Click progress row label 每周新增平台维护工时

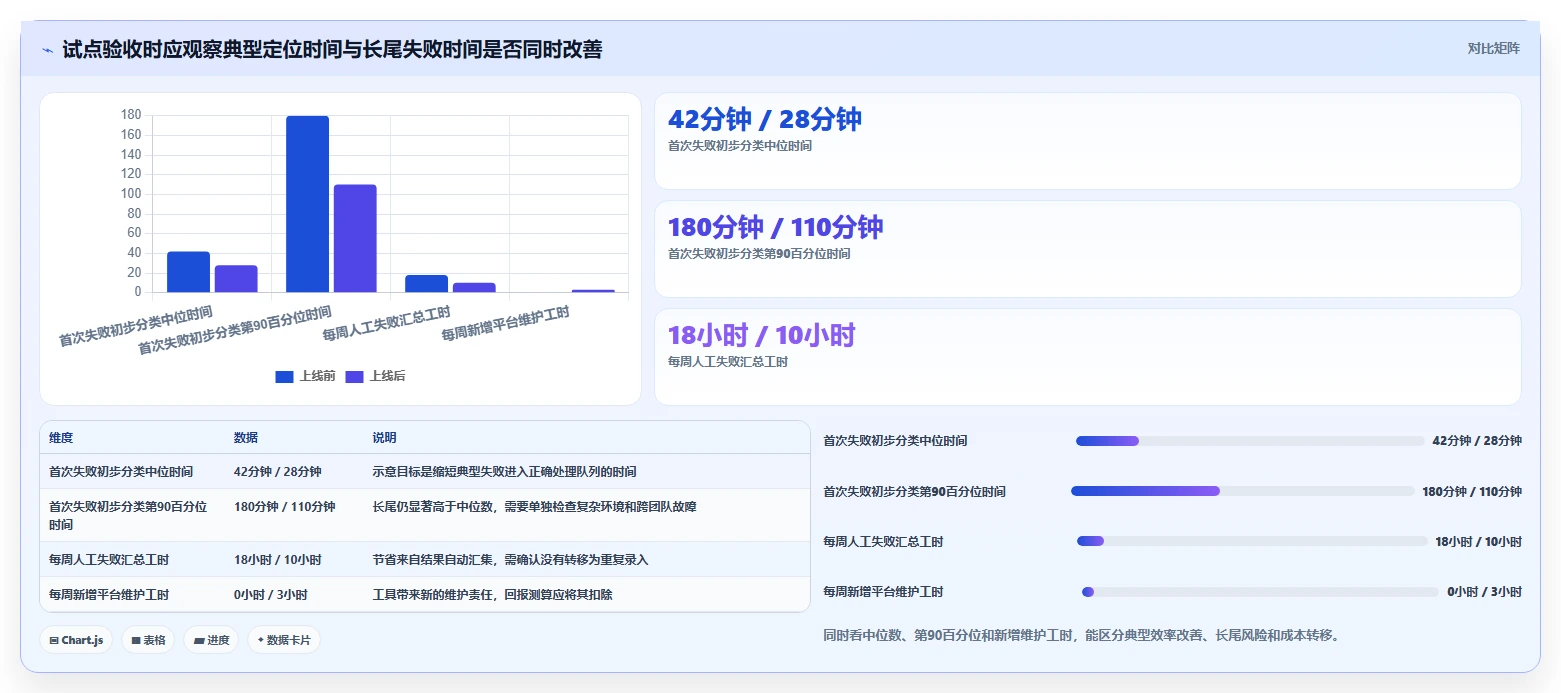[x=883, y=592]
